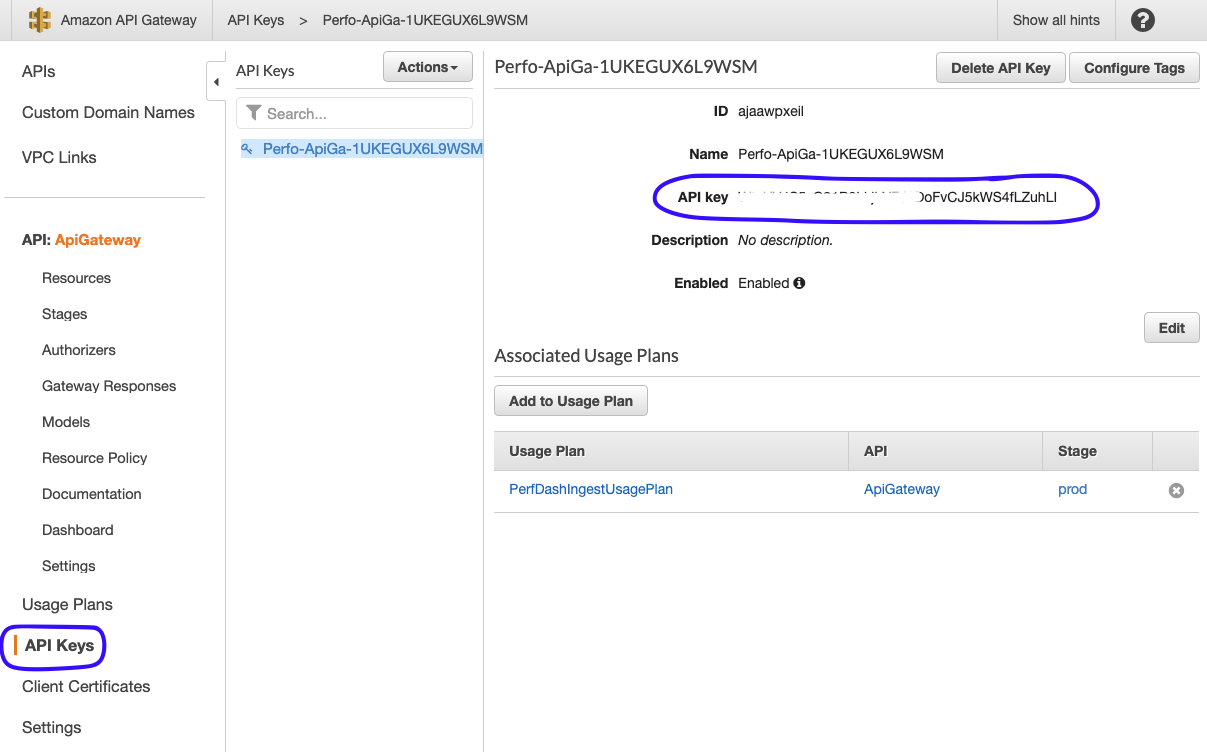Open Resources under the ApiGateway API

(x=76, y=278)
